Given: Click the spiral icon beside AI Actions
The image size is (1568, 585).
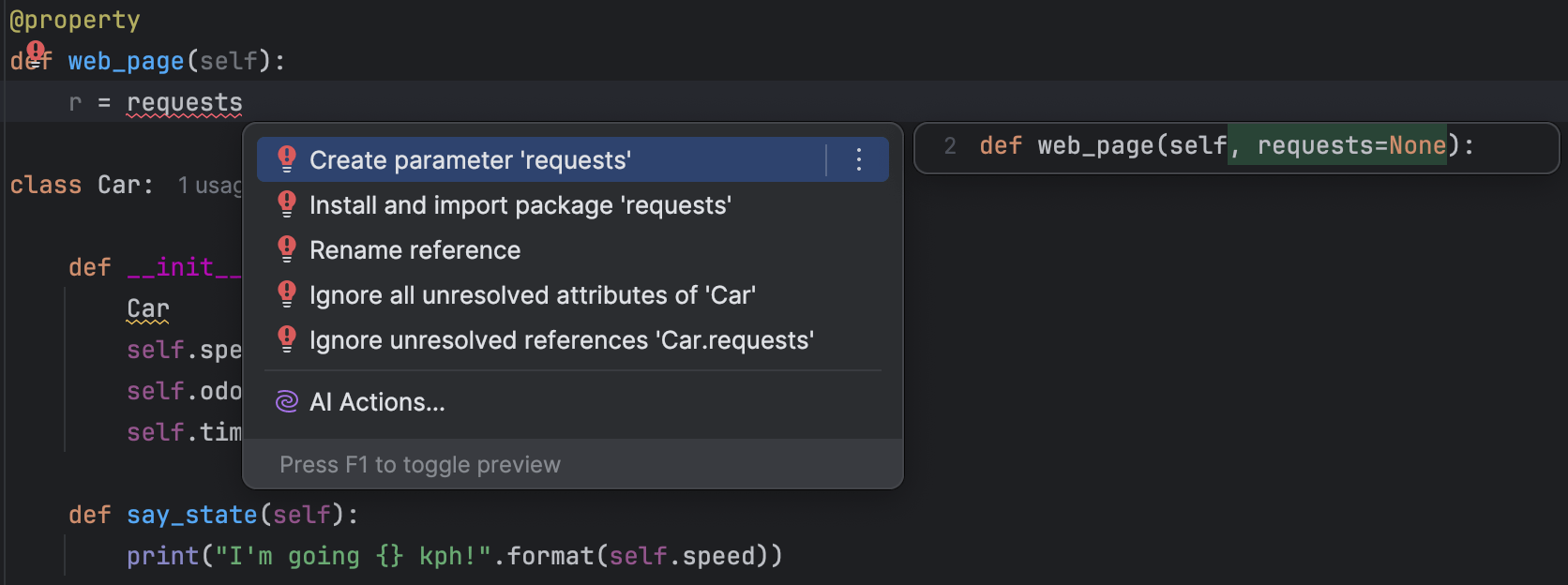Looking at the screenshot, I should pos(287,402).
